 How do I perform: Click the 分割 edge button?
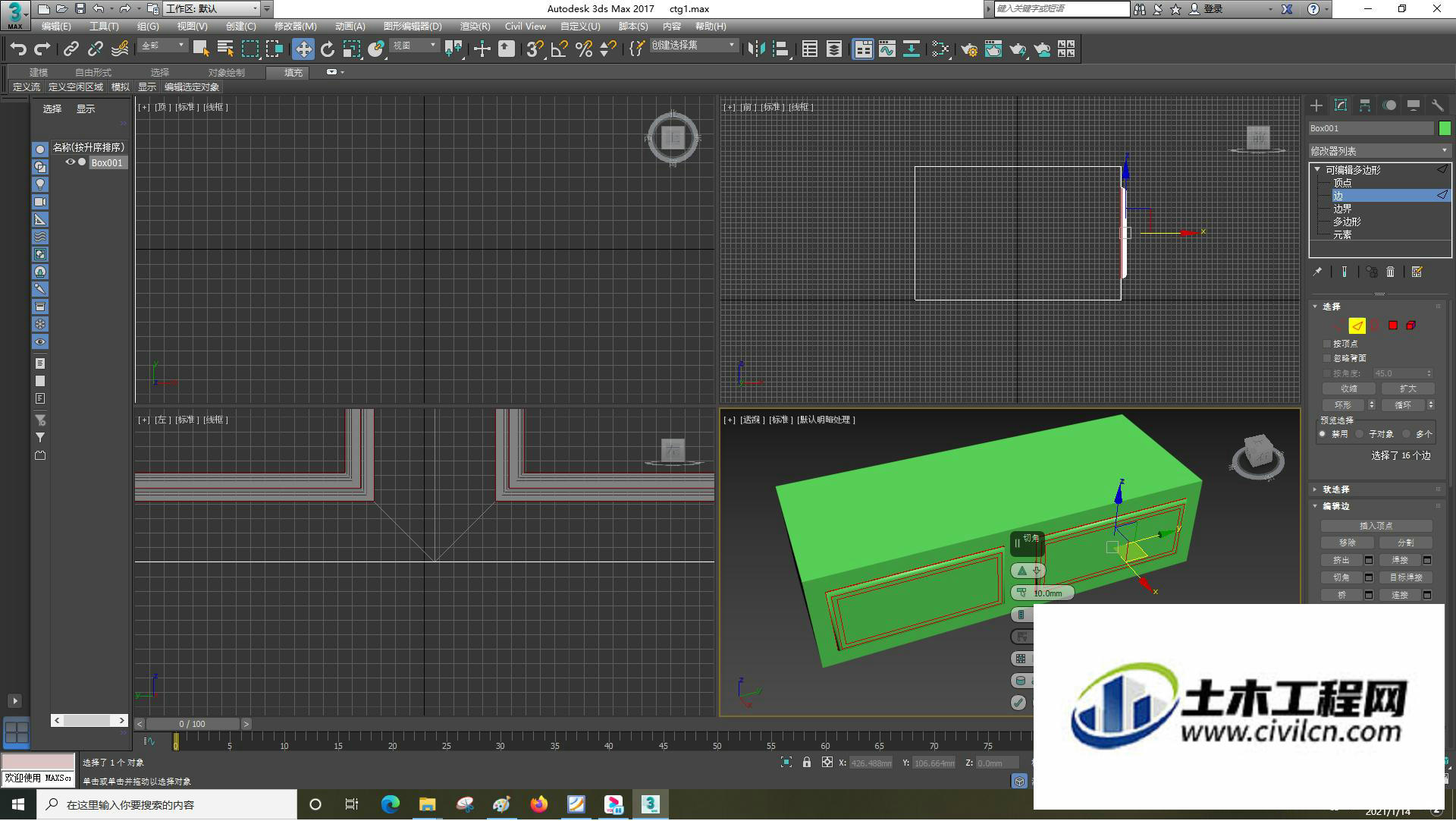(1406, 543)
